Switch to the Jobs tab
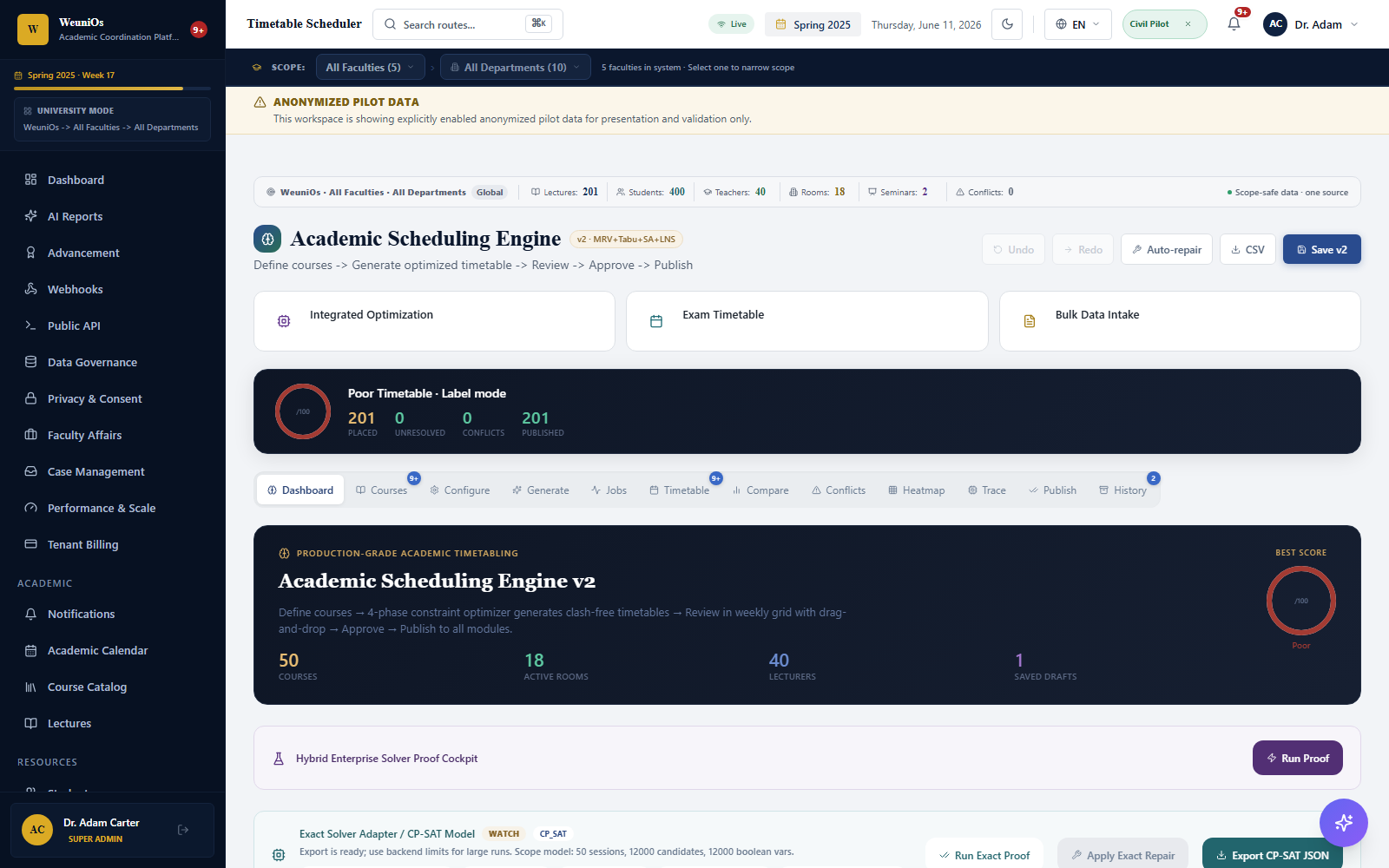Image resolution: width=1389 pixels, height=868 pixels. point(609,490)
